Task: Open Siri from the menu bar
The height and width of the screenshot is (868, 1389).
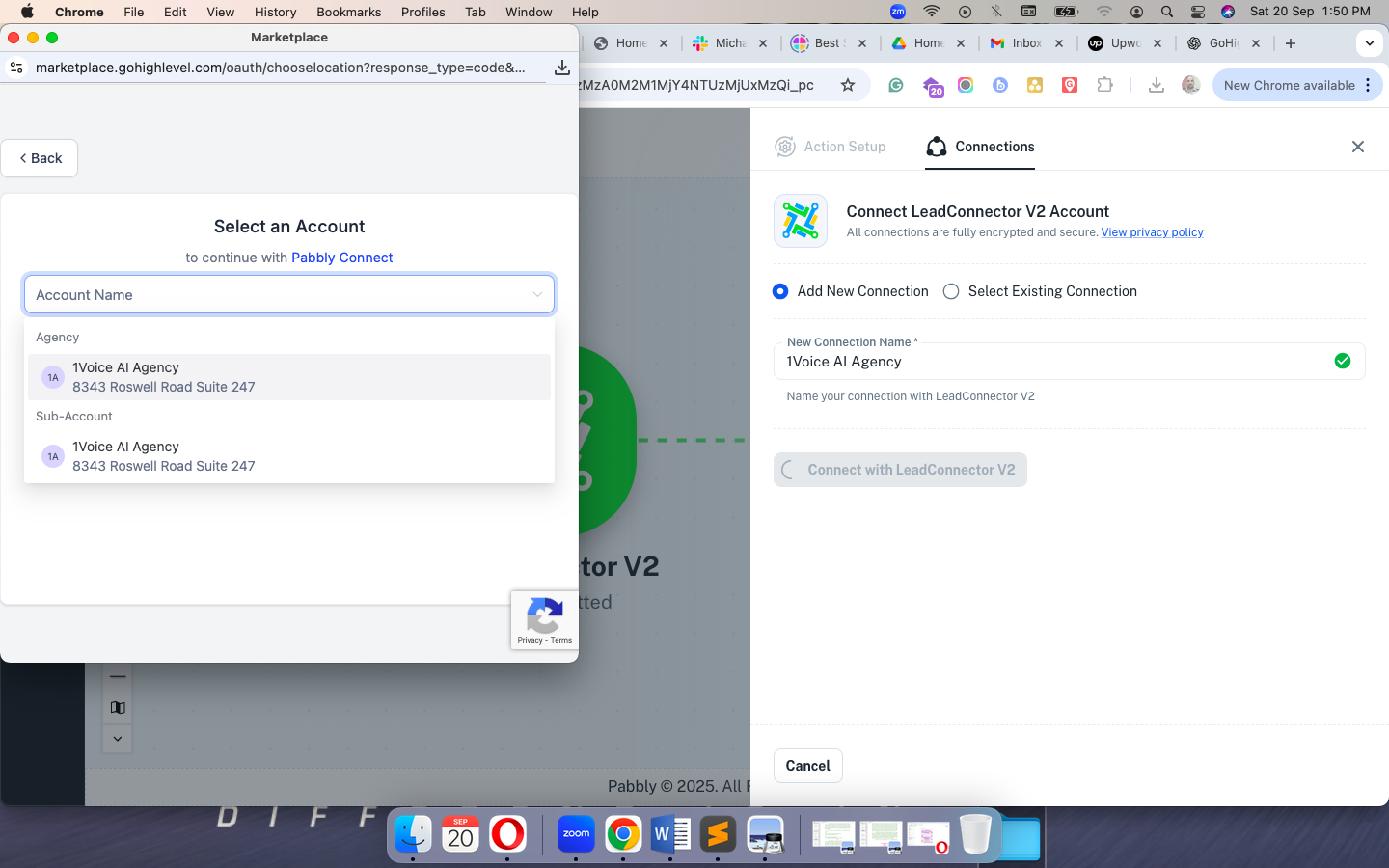Action: (x=1228, y=12)
